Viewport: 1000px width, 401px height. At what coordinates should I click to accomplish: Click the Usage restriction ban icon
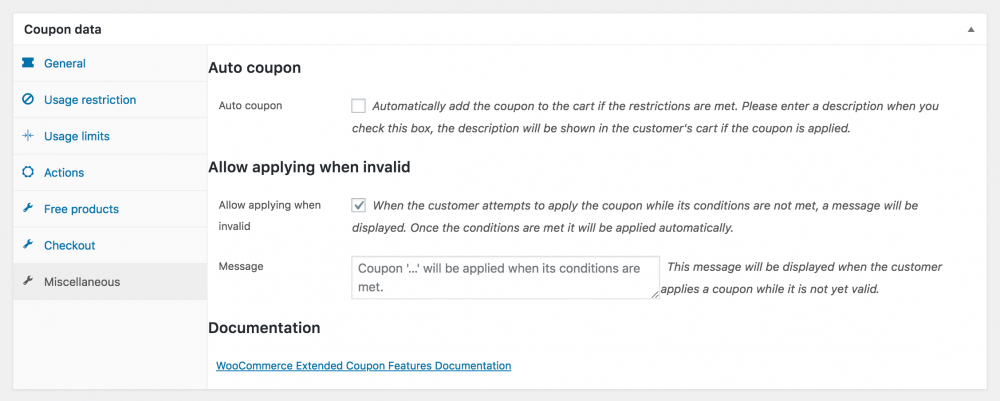(x=28, y=100)
